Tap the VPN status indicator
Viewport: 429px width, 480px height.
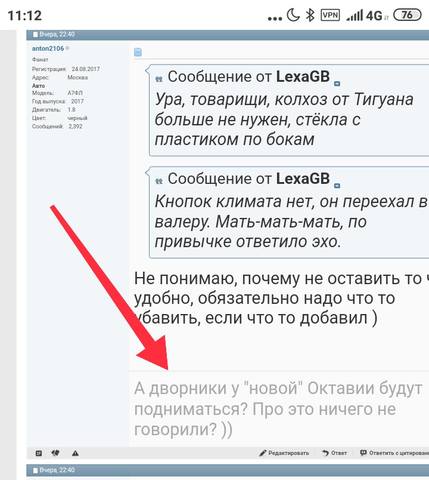tap(330, 15)
